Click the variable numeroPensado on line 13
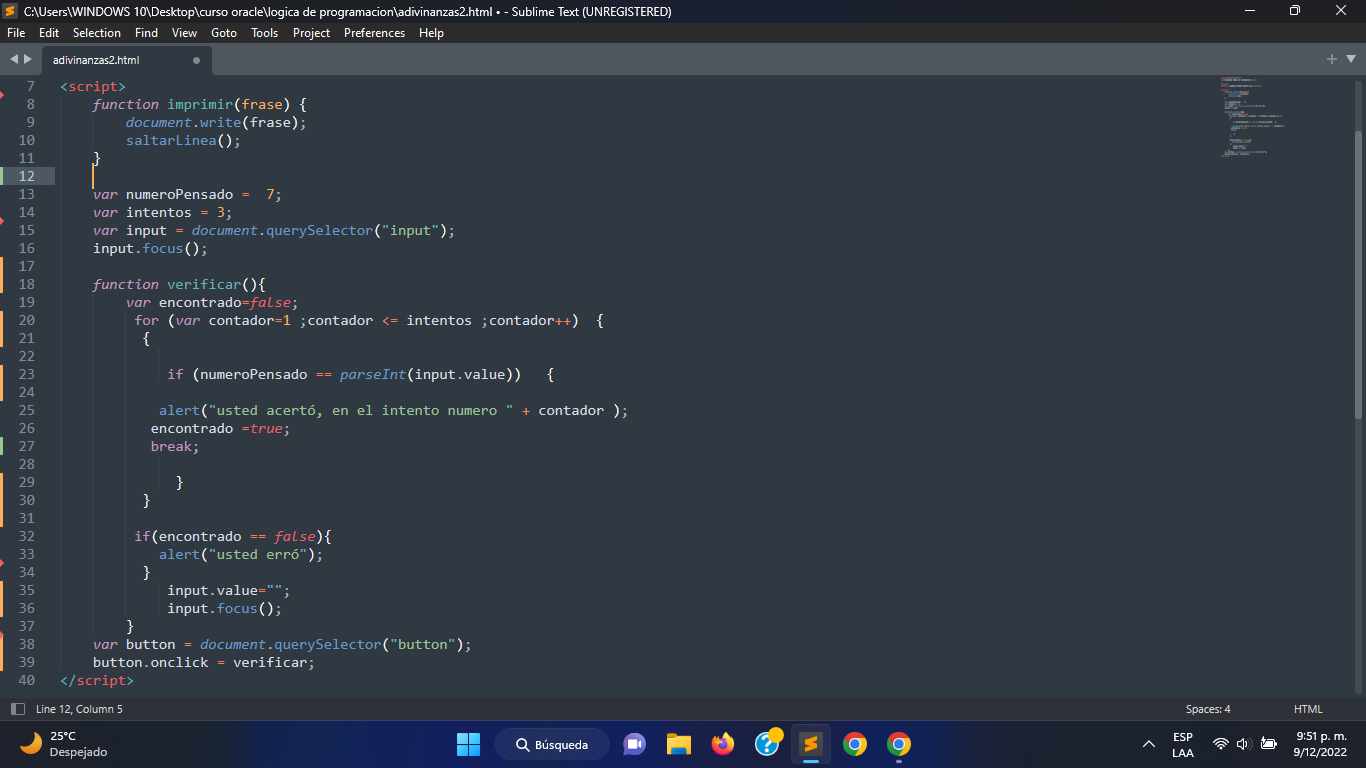The width and height of the screenshot is (1366, 768). pos(179,194)
